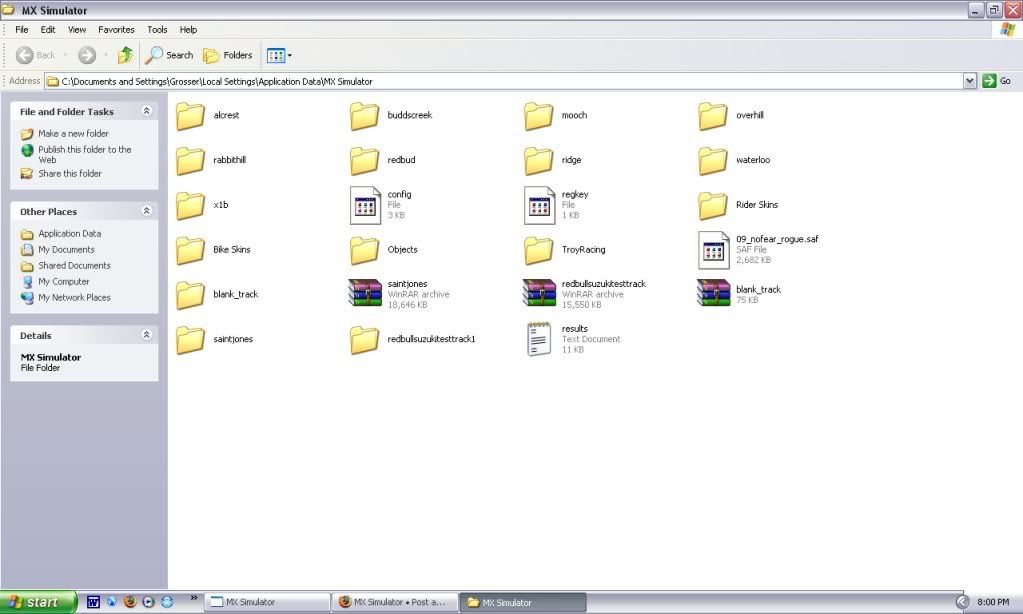This screenshot has height=614, width=1023.
Task: Click the Windows Start button
Action: pos(38,602)
